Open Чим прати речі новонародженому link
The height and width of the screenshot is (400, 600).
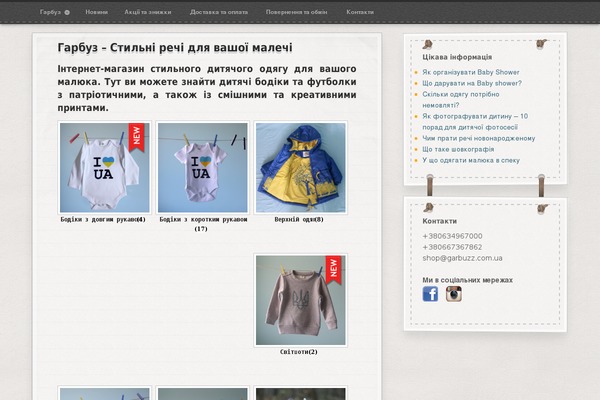(x=479, y=138)
